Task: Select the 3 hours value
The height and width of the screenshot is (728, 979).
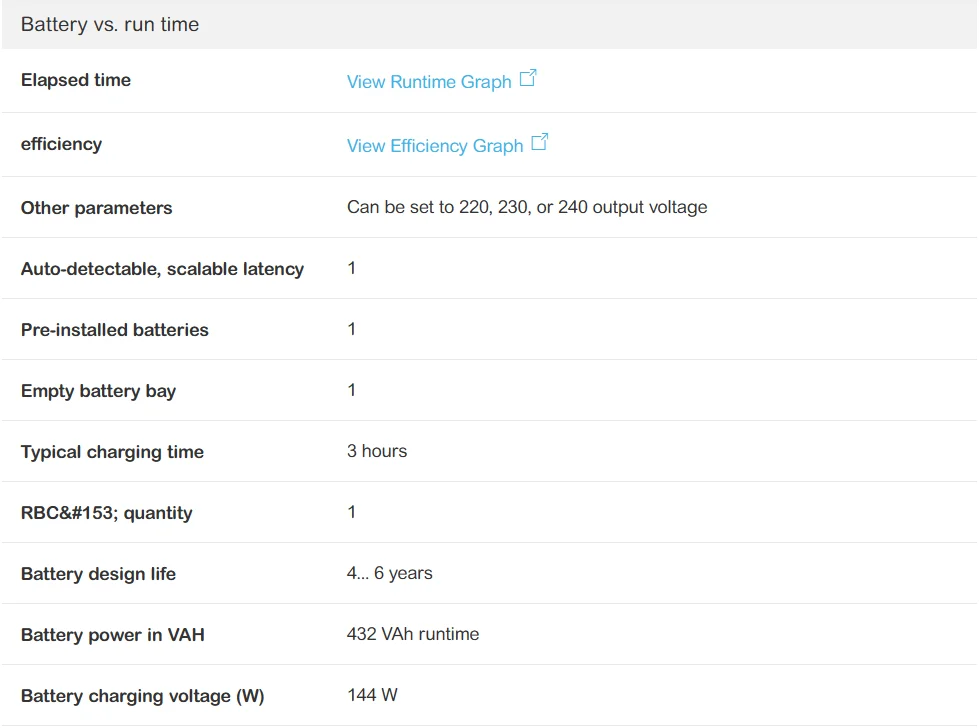Action: tap(377, 451)
